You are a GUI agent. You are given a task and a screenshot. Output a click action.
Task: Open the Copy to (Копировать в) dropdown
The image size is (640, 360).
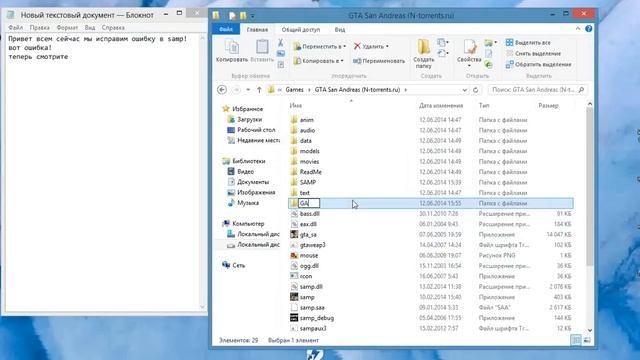[342, 61]
